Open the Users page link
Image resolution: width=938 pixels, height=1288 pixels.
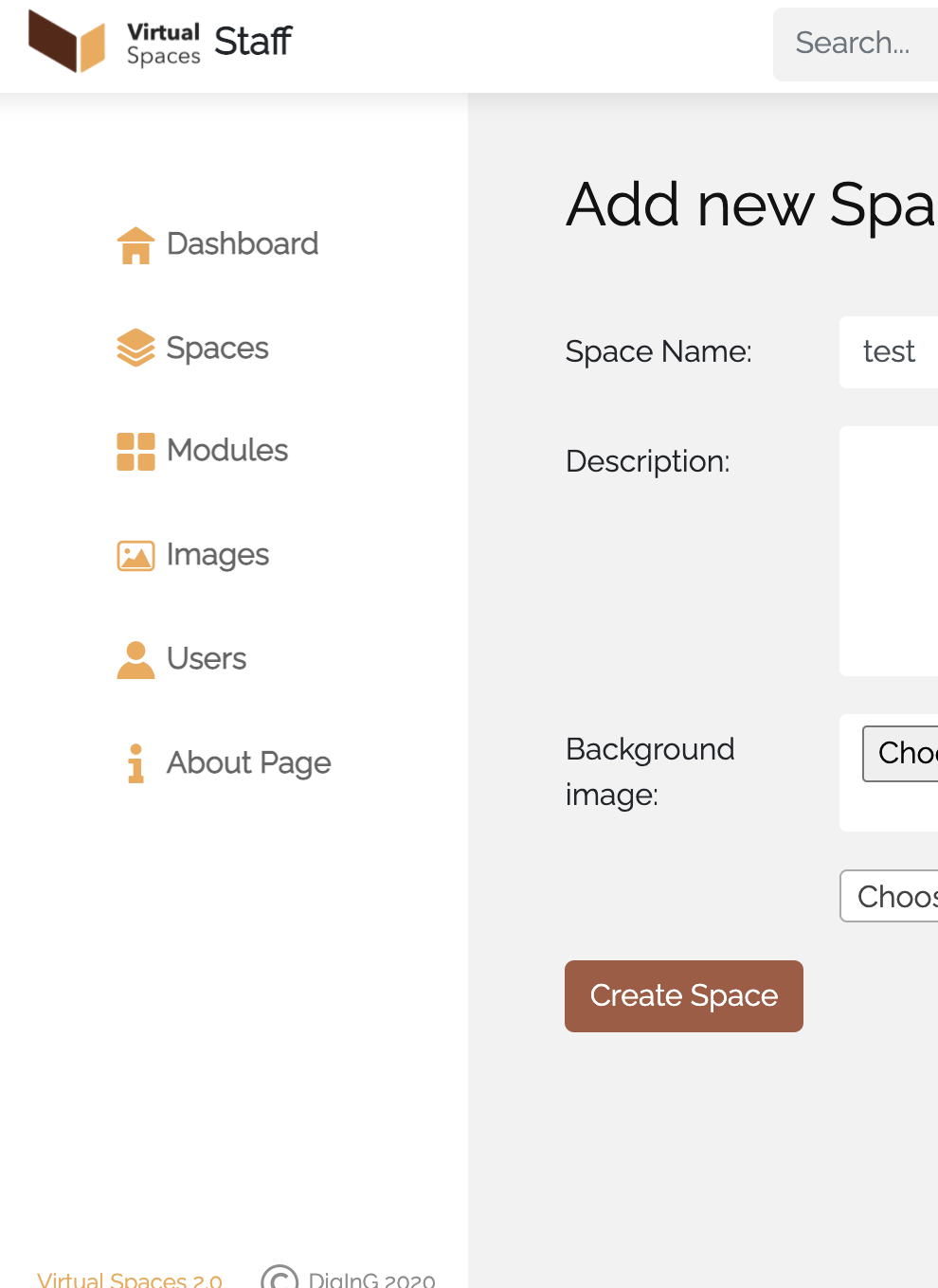pyautogui.click(x=207, y=659)
